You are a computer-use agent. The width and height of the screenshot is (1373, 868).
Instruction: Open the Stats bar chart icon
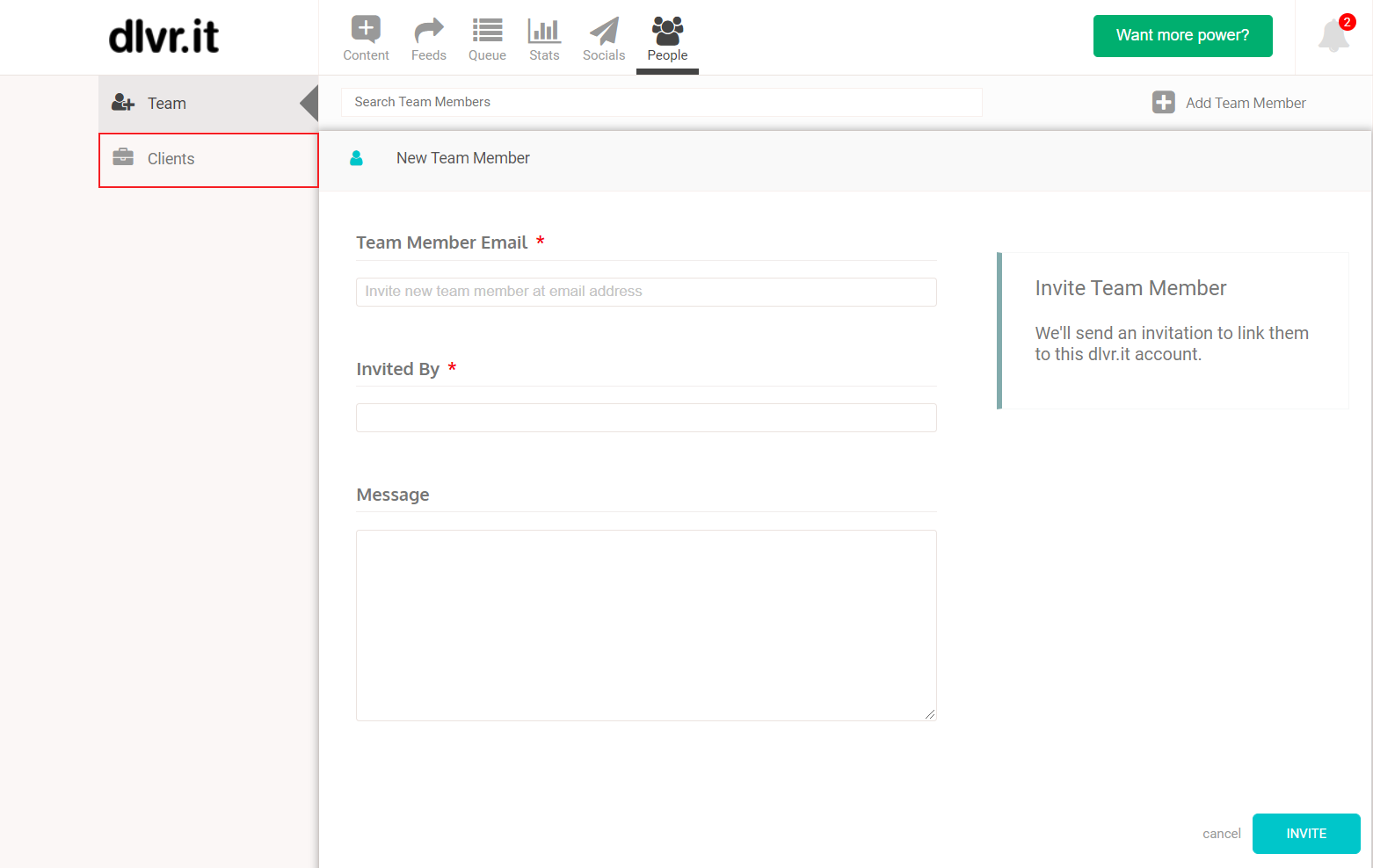tap(544, 31)
